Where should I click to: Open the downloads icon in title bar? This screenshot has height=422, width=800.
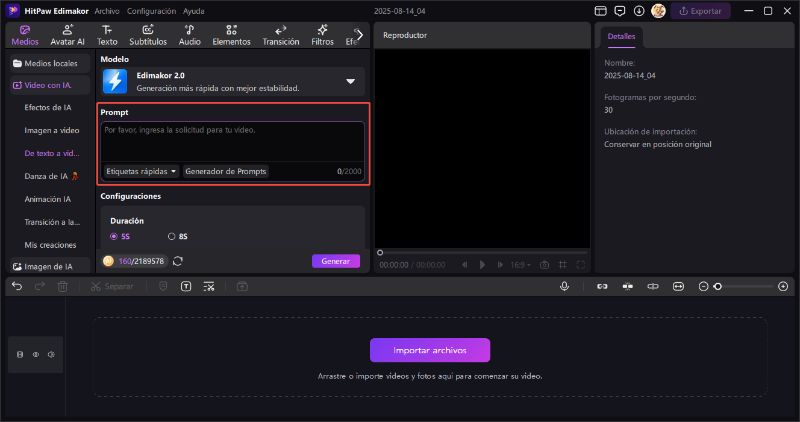639,11
